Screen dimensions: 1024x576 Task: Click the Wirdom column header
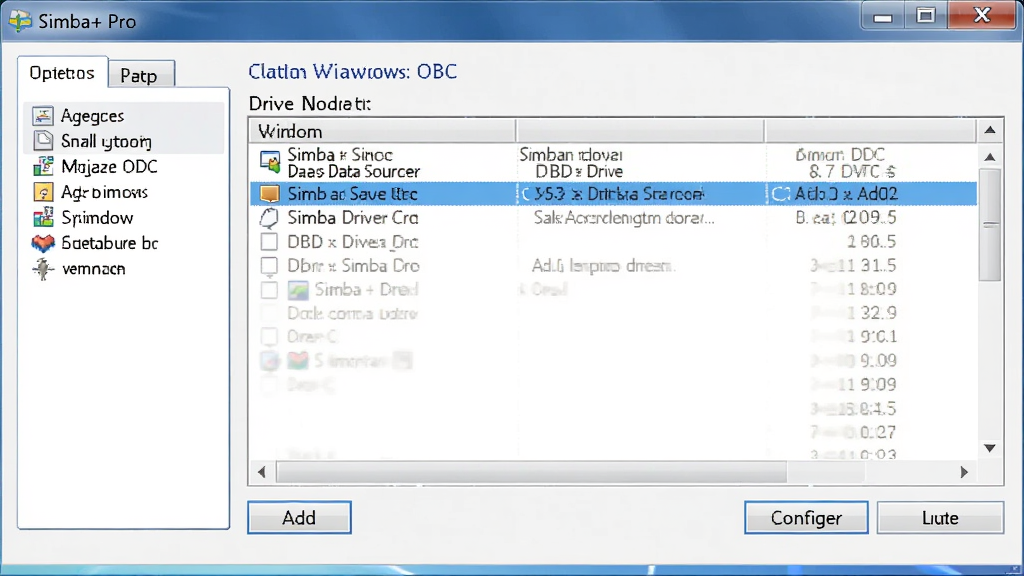(x=383, y=131)
